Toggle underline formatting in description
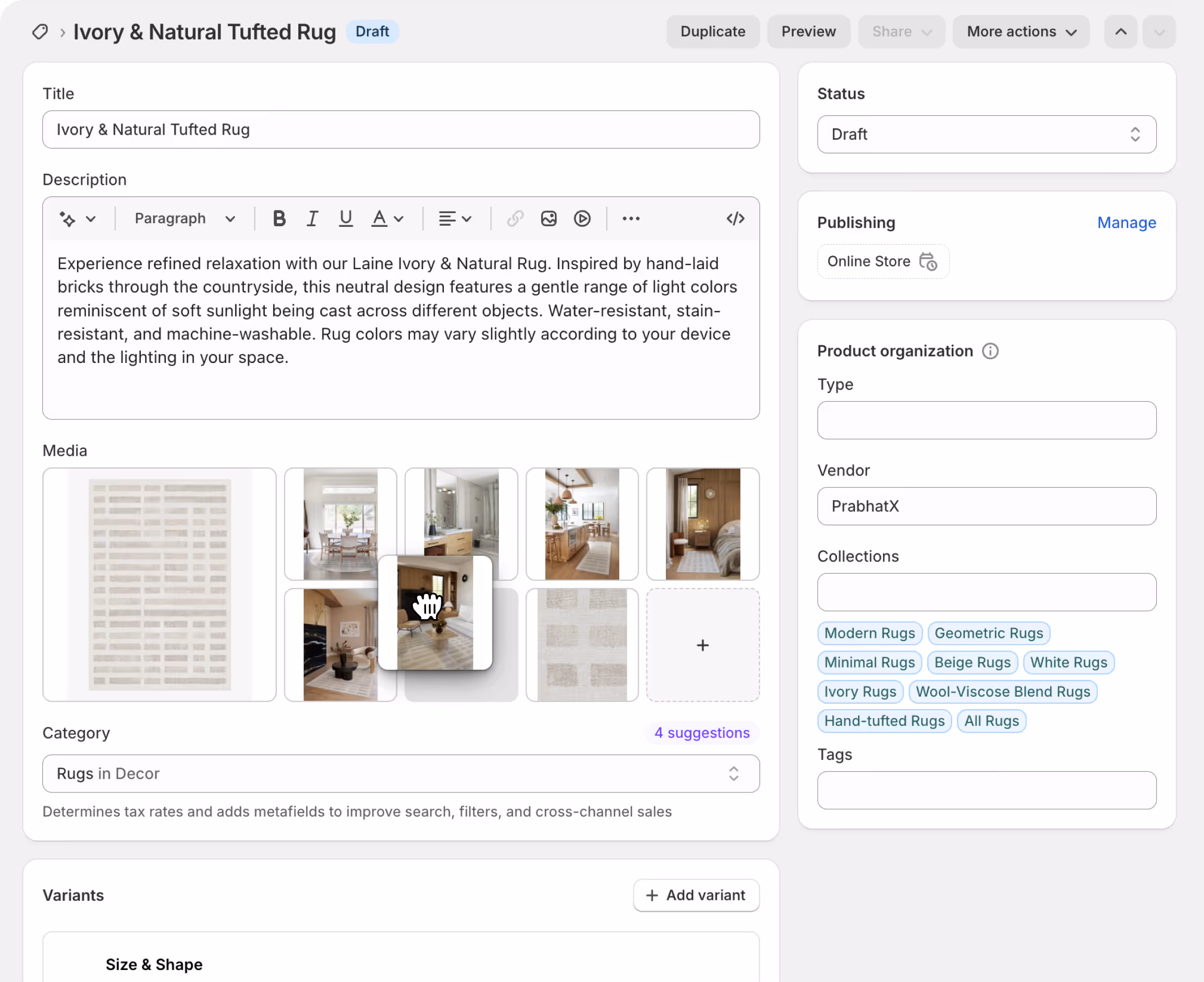1204x982 pixels. click(345, 218)
